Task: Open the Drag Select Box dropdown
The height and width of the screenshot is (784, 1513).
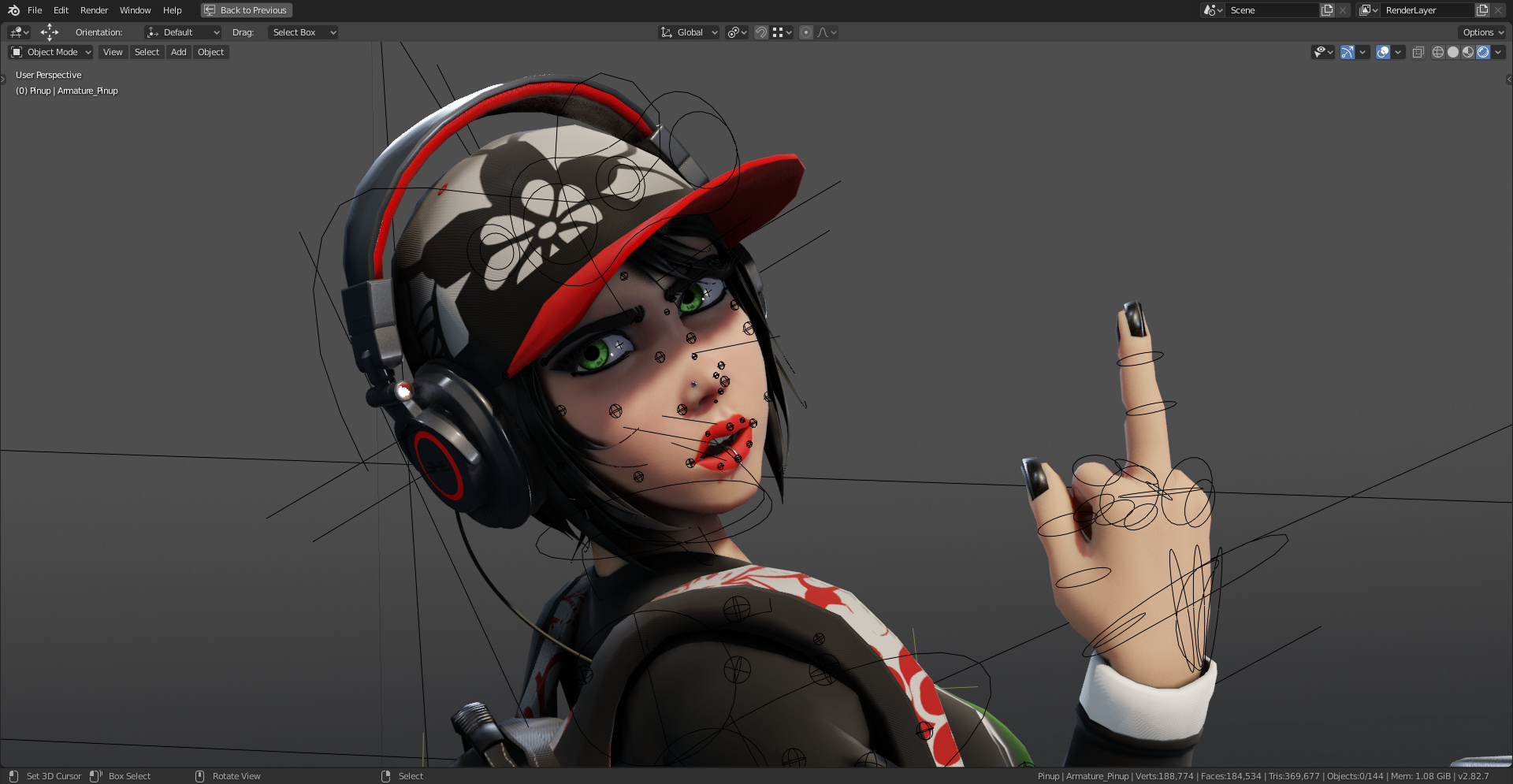Action: [x=303, y=32]
